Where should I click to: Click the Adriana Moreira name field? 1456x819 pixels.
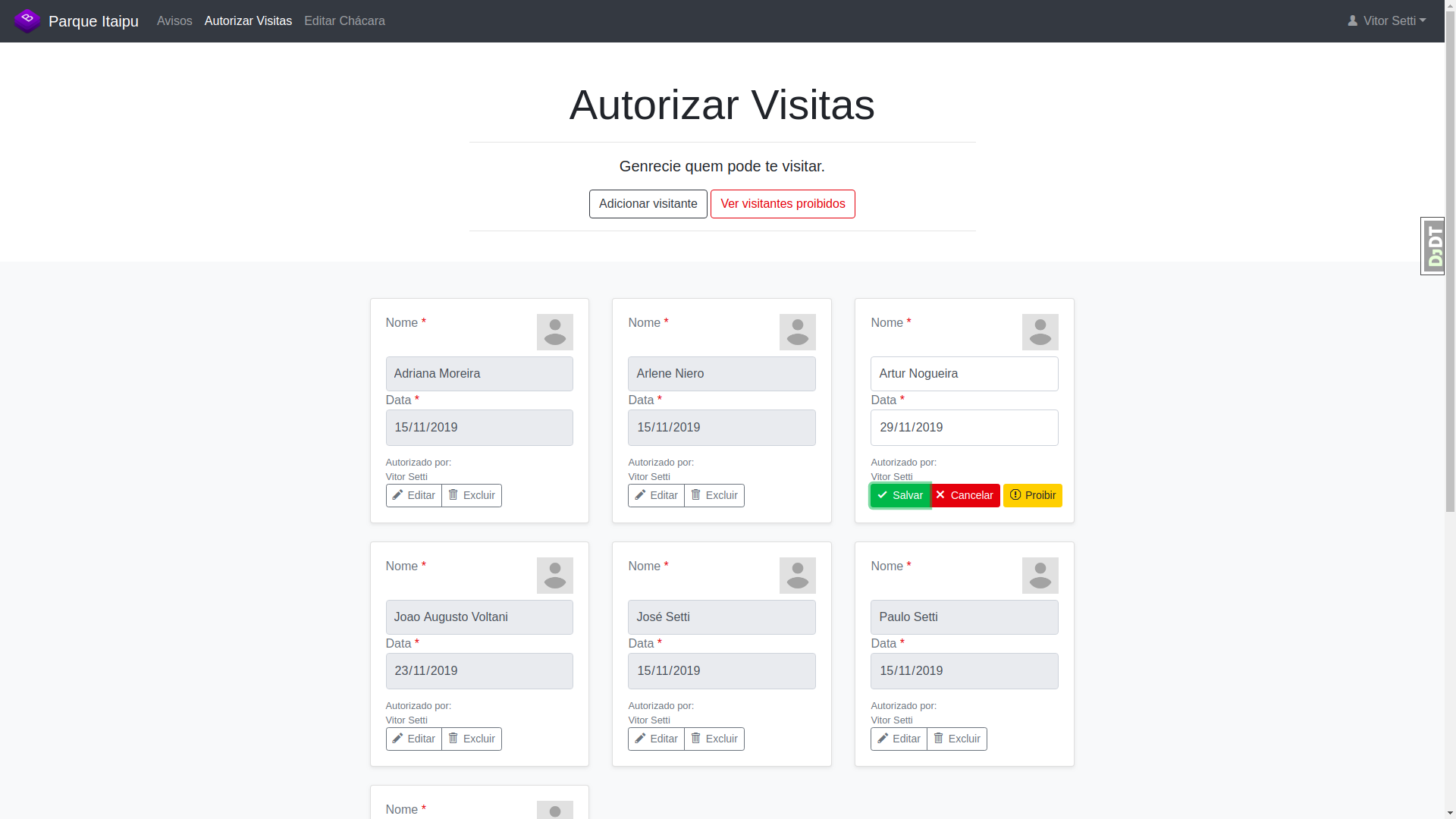[x=479, y=374]
